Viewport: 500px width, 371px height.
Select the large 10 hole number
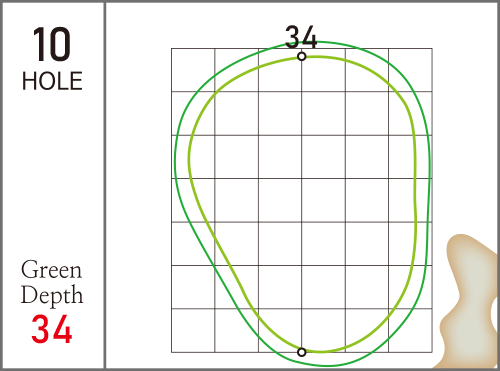tap(52, 45)
